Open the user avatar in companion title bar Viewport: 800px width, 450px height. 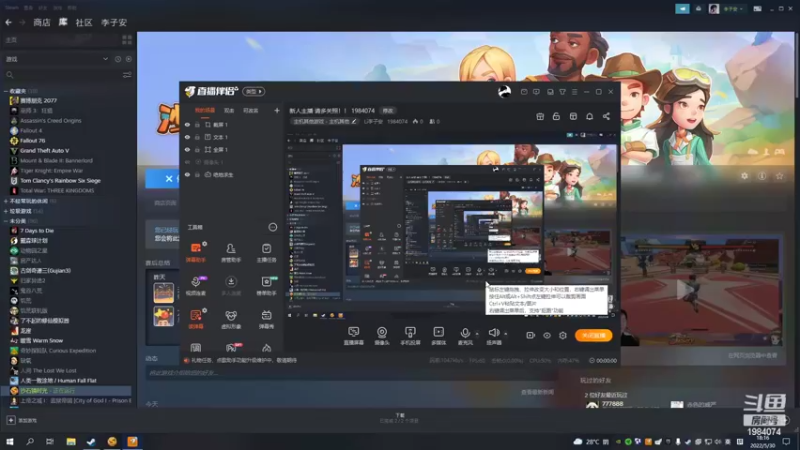coord(504,92)
